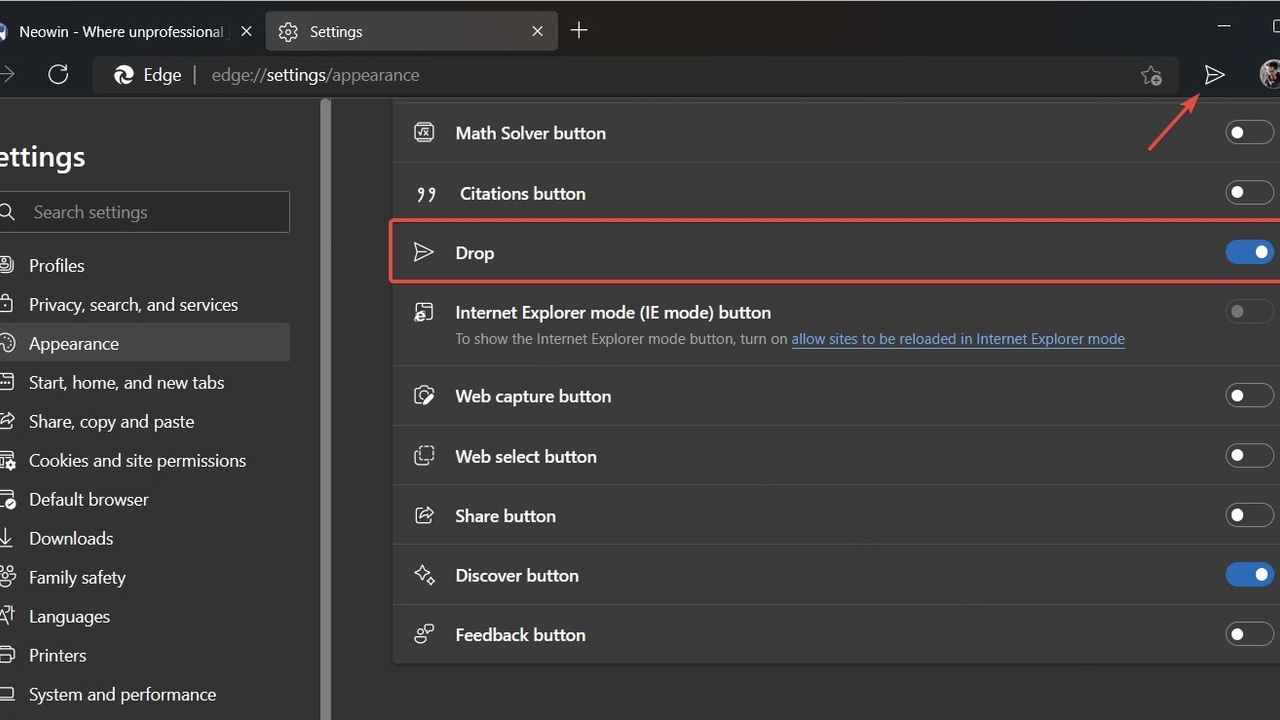Click the Math Solver button row icon
Screen dimensions: 1280x720
pos(424,133)
